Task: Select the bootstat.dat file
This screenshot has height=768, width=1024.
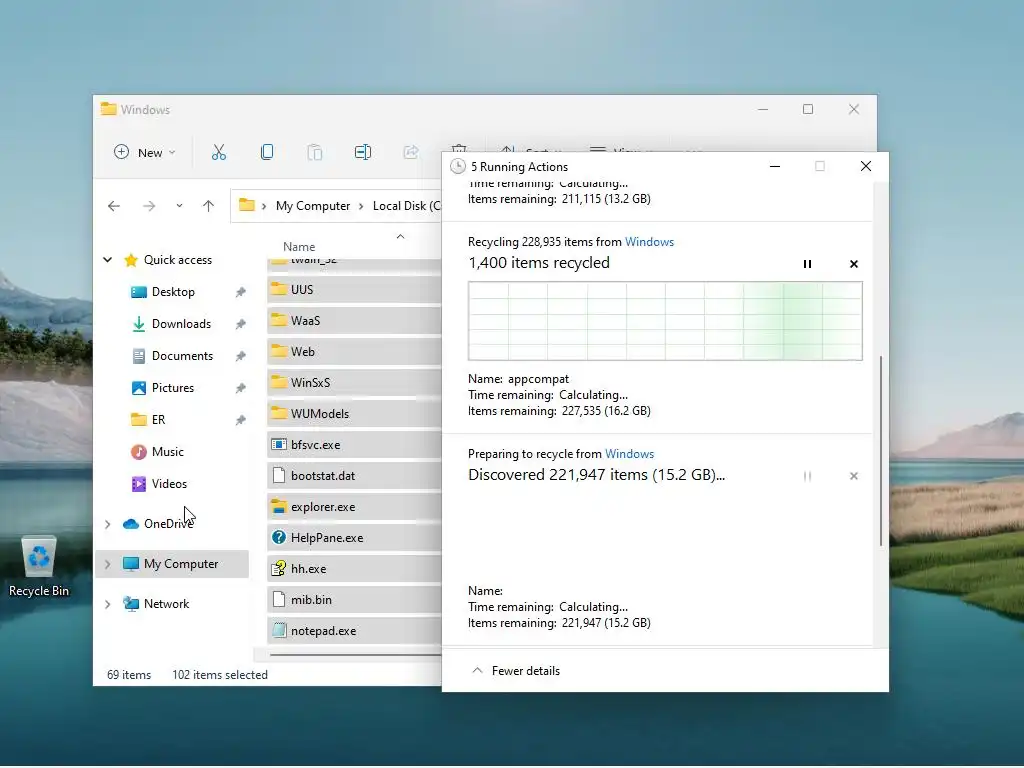Action: (x=354, y=475)
